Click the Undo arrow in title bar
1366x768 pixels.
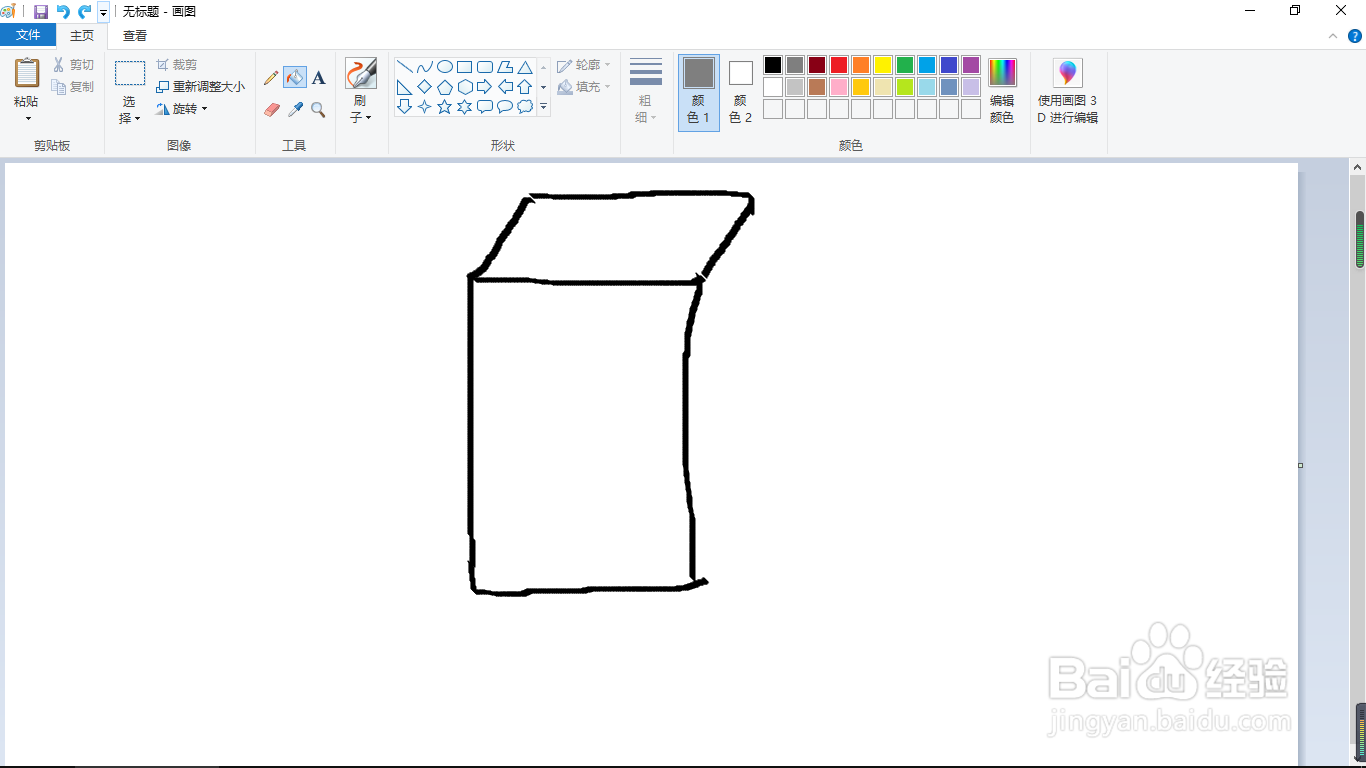[63, 11]
